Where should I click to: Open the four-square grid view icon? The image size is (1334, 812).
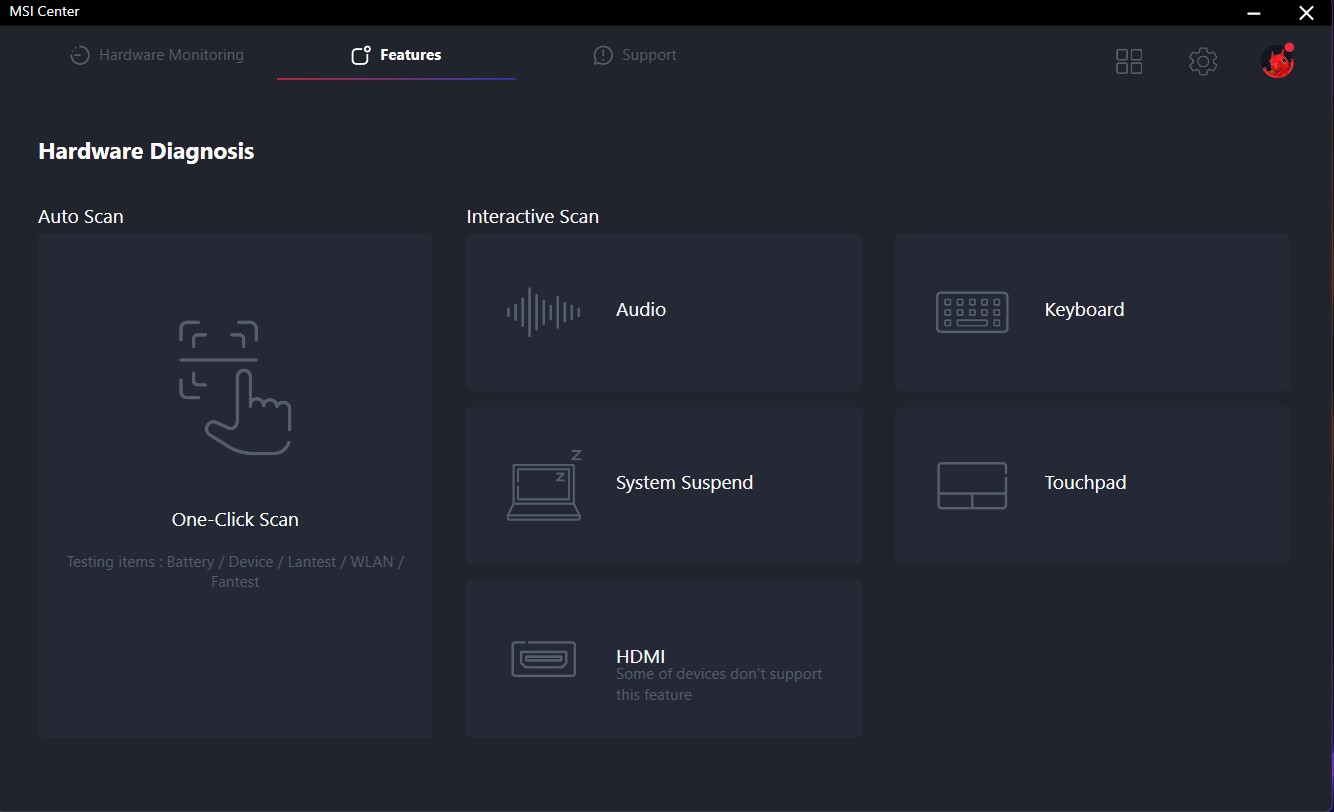1128,61
